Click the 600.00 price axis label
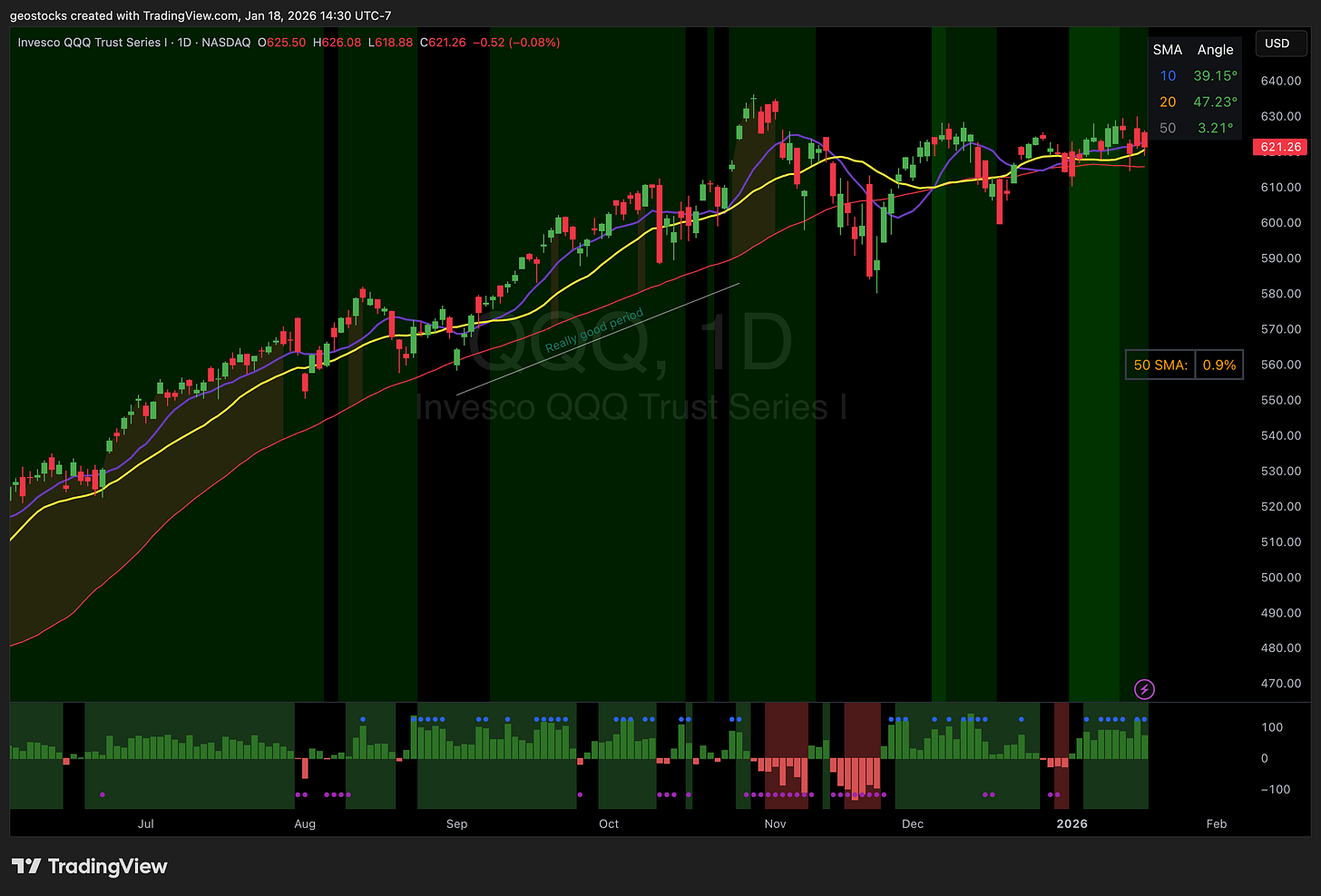1321x896 pixels. coord(1281,222)
